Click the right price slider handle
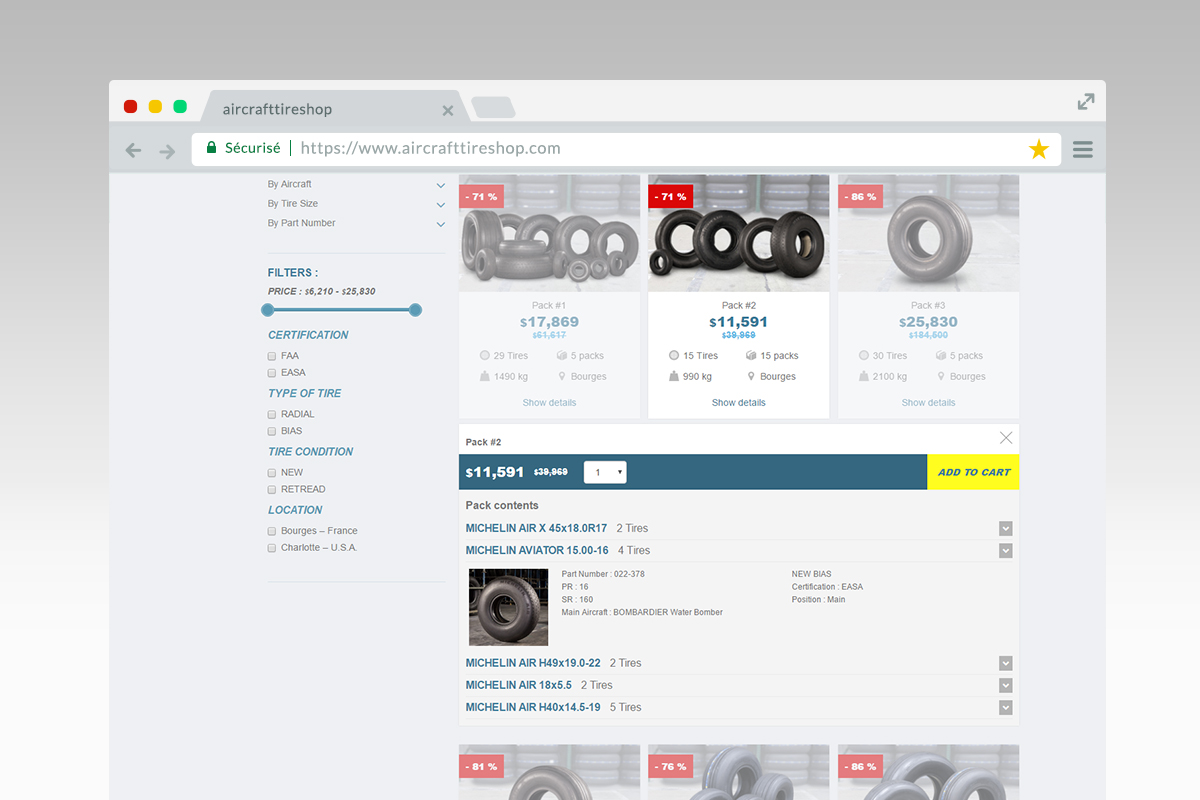The image size is (1200, 800). [415, 310]
